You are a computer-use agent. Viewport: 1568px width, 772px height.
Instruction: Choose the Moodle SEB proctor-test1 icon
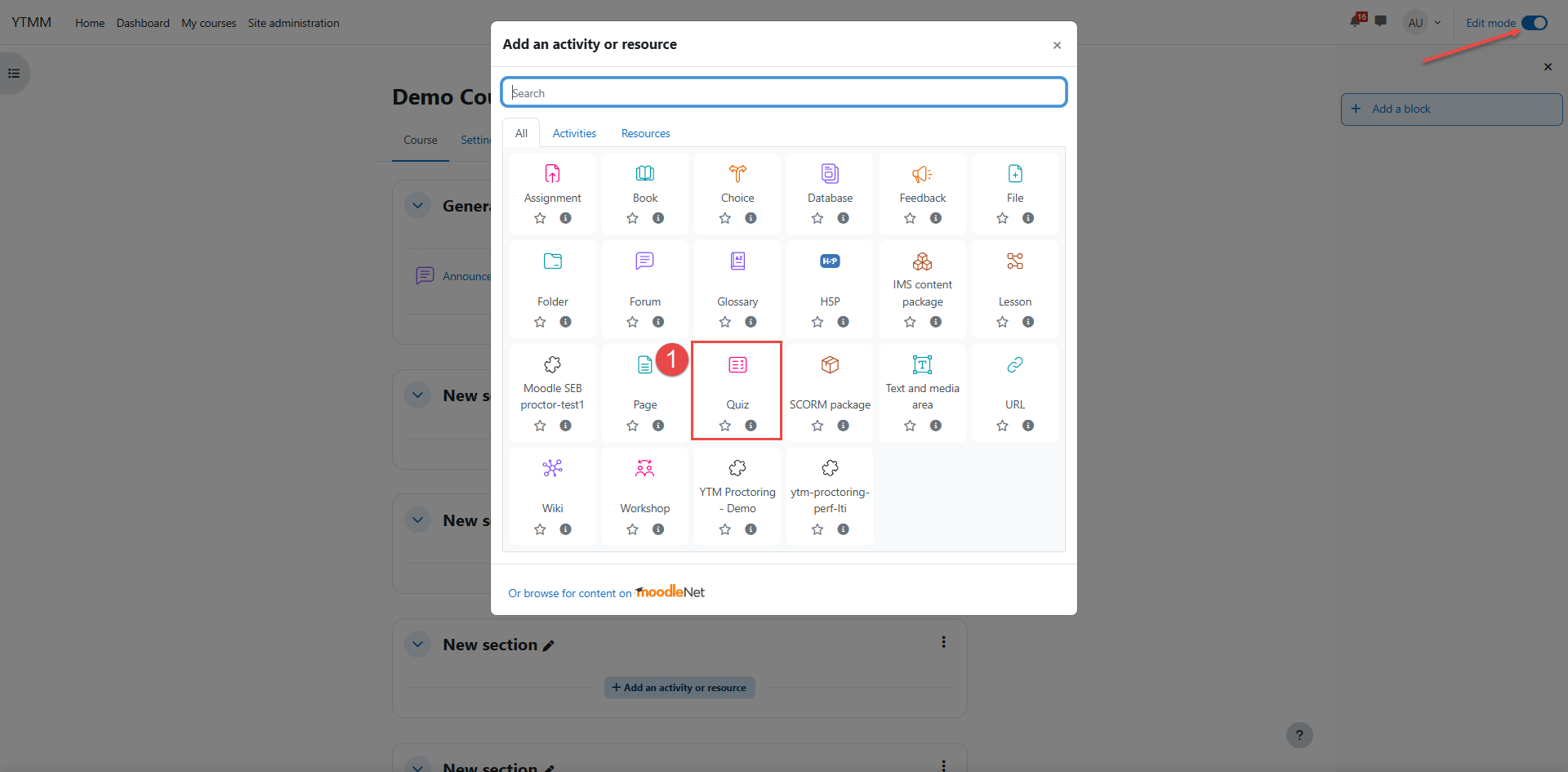552,364
